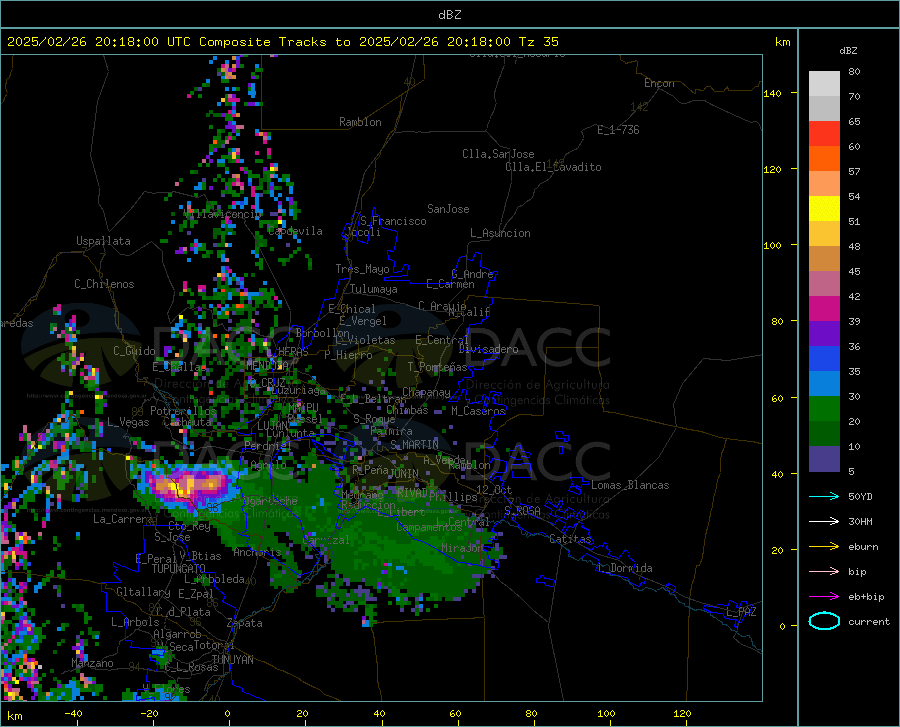This screenshot has width=900, height=727.
Task: Click the '100' tick on vertical km axis
Action: (772, 246)
